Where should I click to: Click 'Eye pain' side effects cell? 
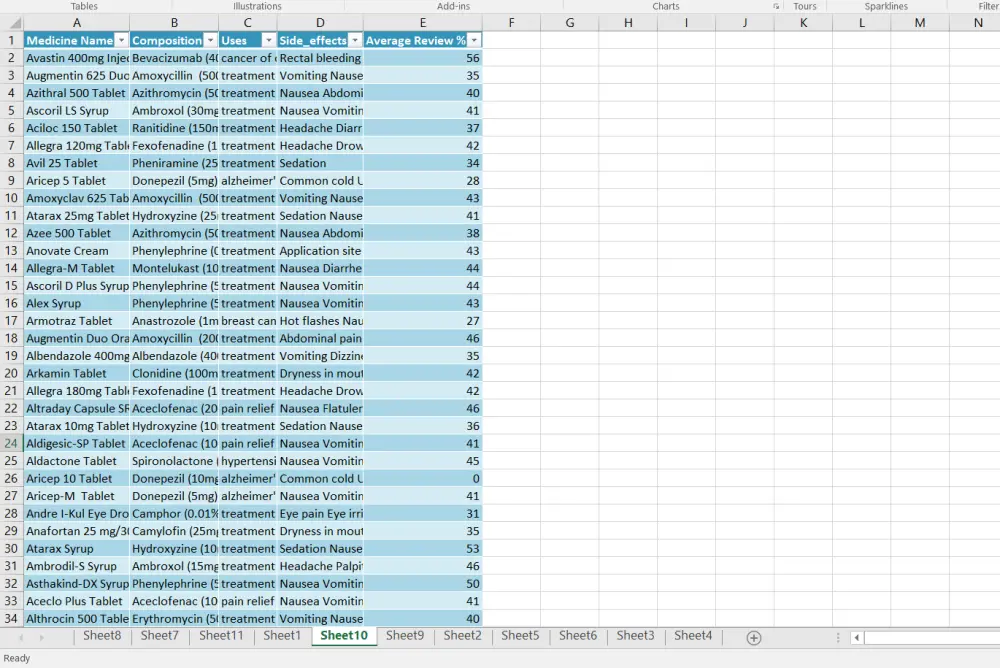click(x=320, y=514)
